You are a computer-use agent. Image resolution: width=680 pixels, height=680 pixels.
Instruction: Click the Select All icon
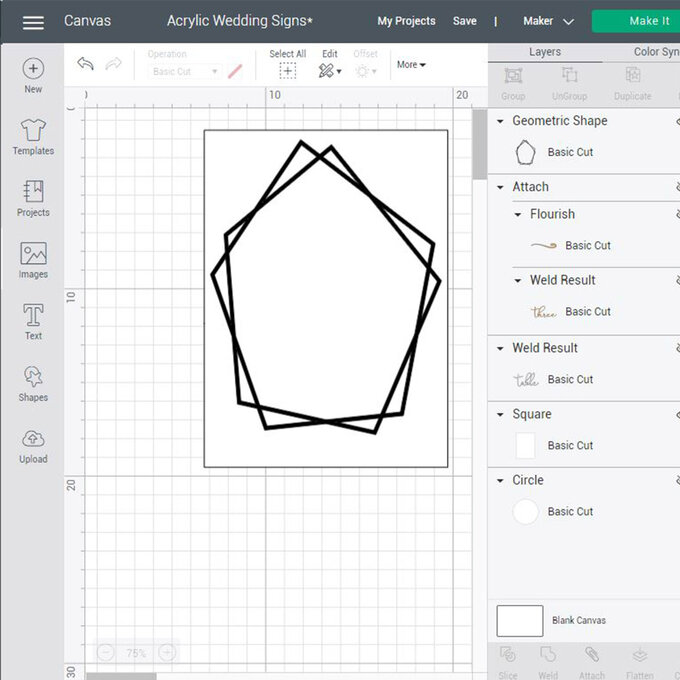pos(287,70)
